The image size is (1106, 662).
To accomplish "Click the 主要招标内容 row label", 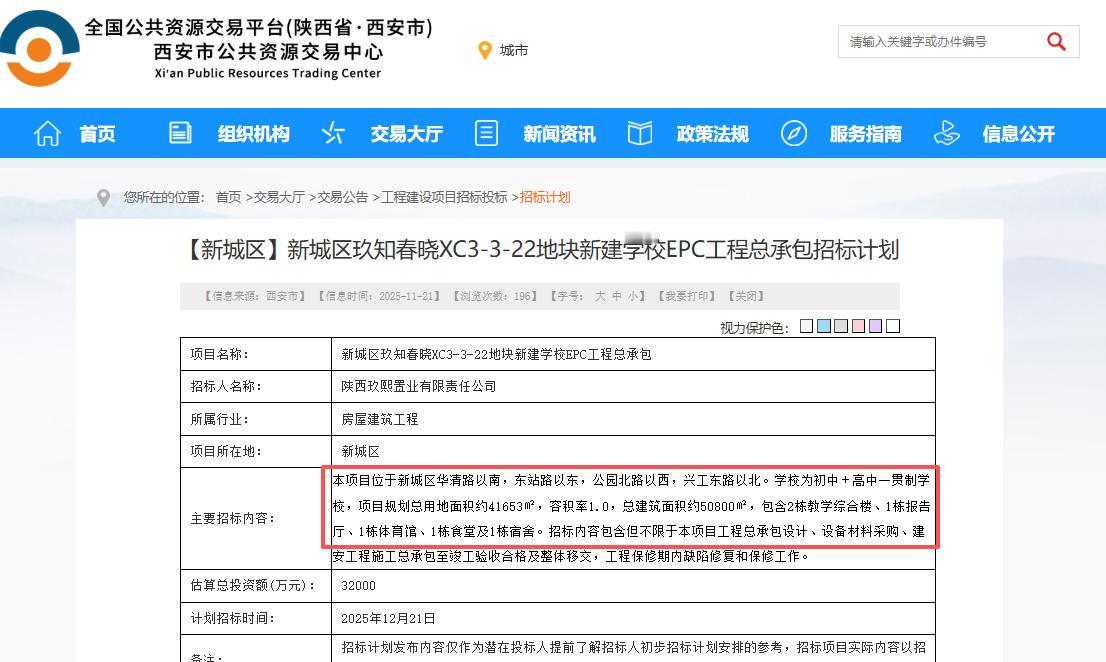I will [232, 518].
